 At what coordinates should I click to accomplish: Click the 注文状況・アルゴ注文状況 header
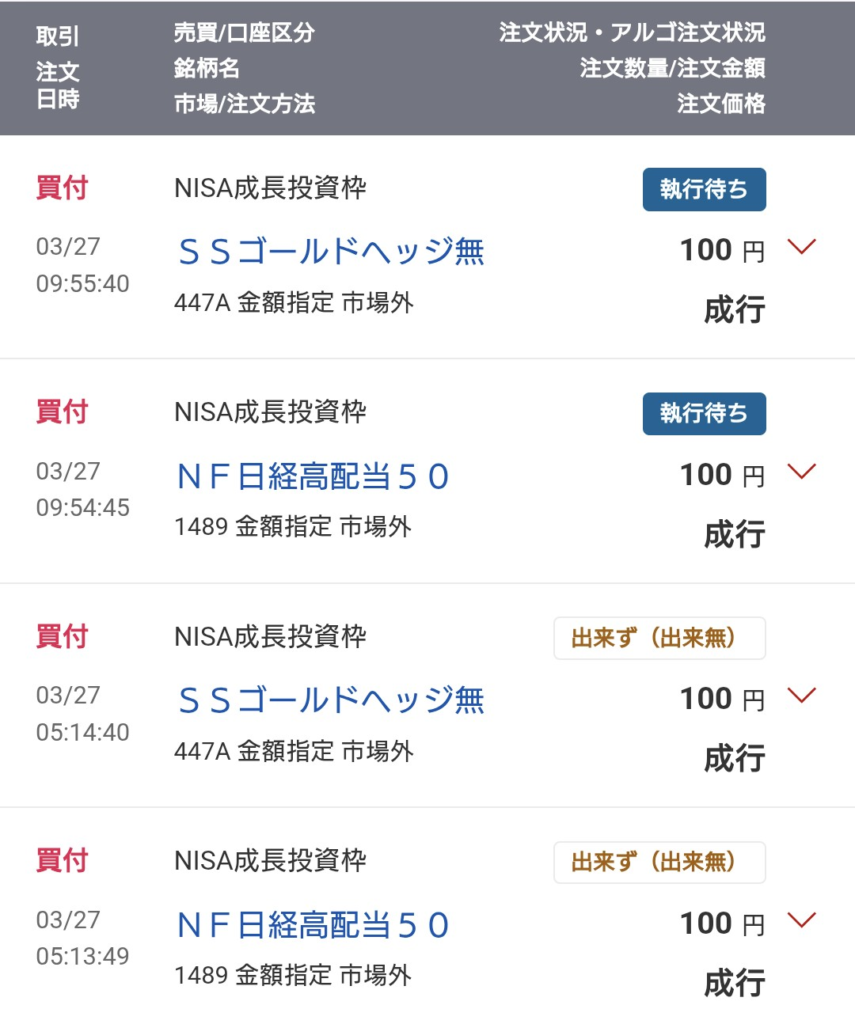(632, 33)
